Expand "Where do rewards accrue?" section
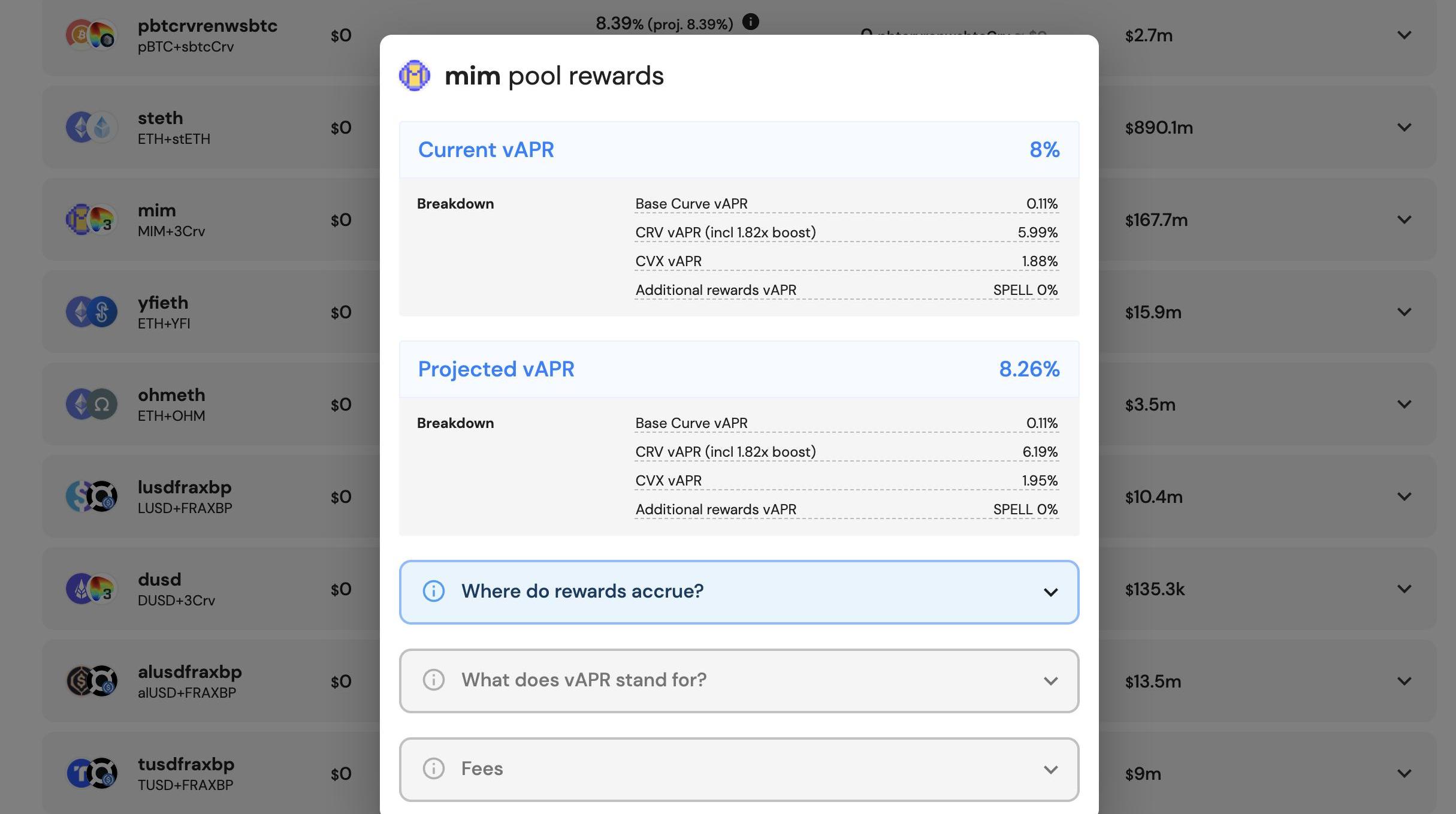 [739, 592]
